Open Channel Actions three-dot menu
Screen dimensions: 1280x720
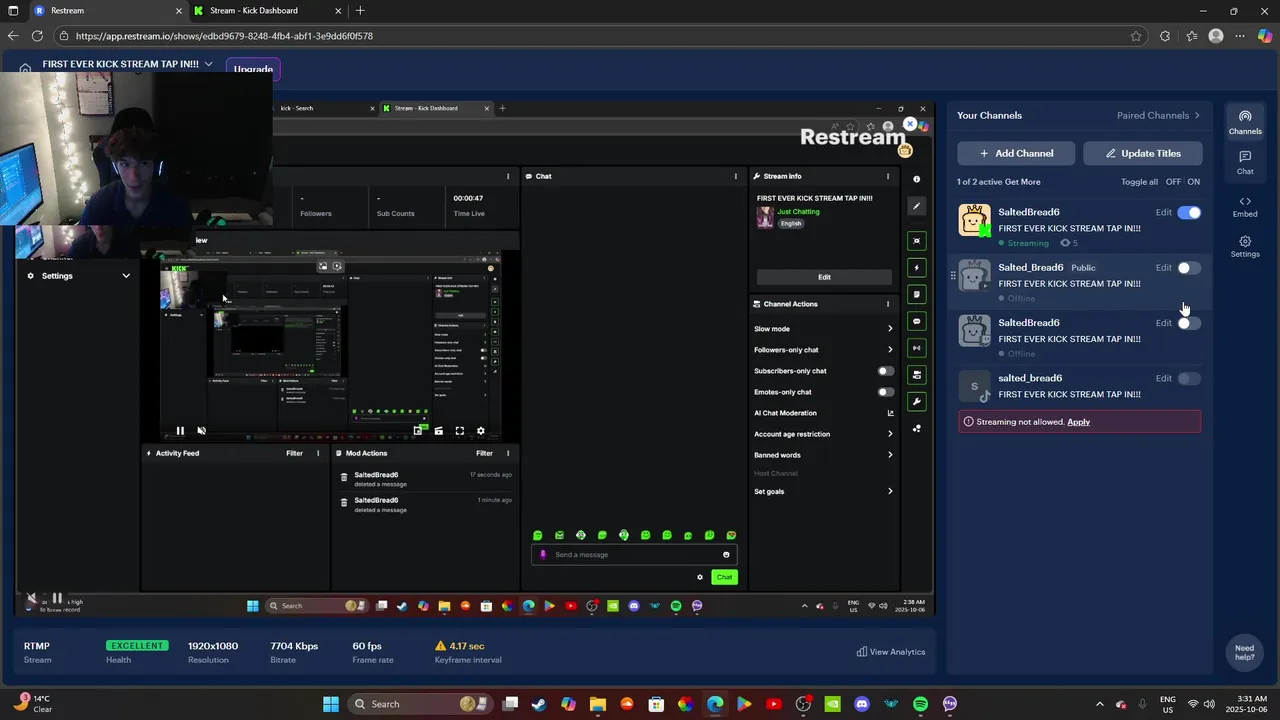click(x=887, y=304)
